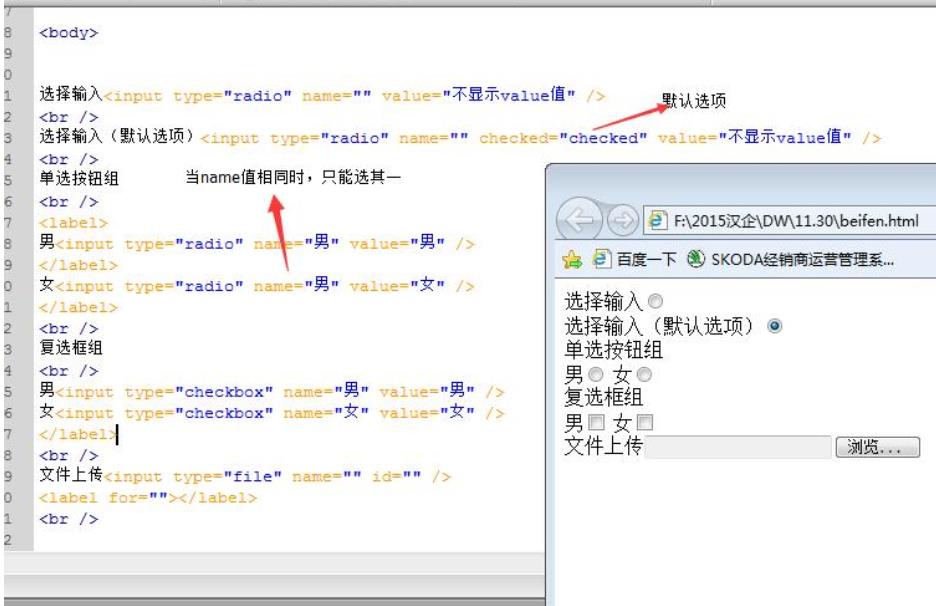Click the 默认选项 annotation text
936x606 pixels.
693,101
